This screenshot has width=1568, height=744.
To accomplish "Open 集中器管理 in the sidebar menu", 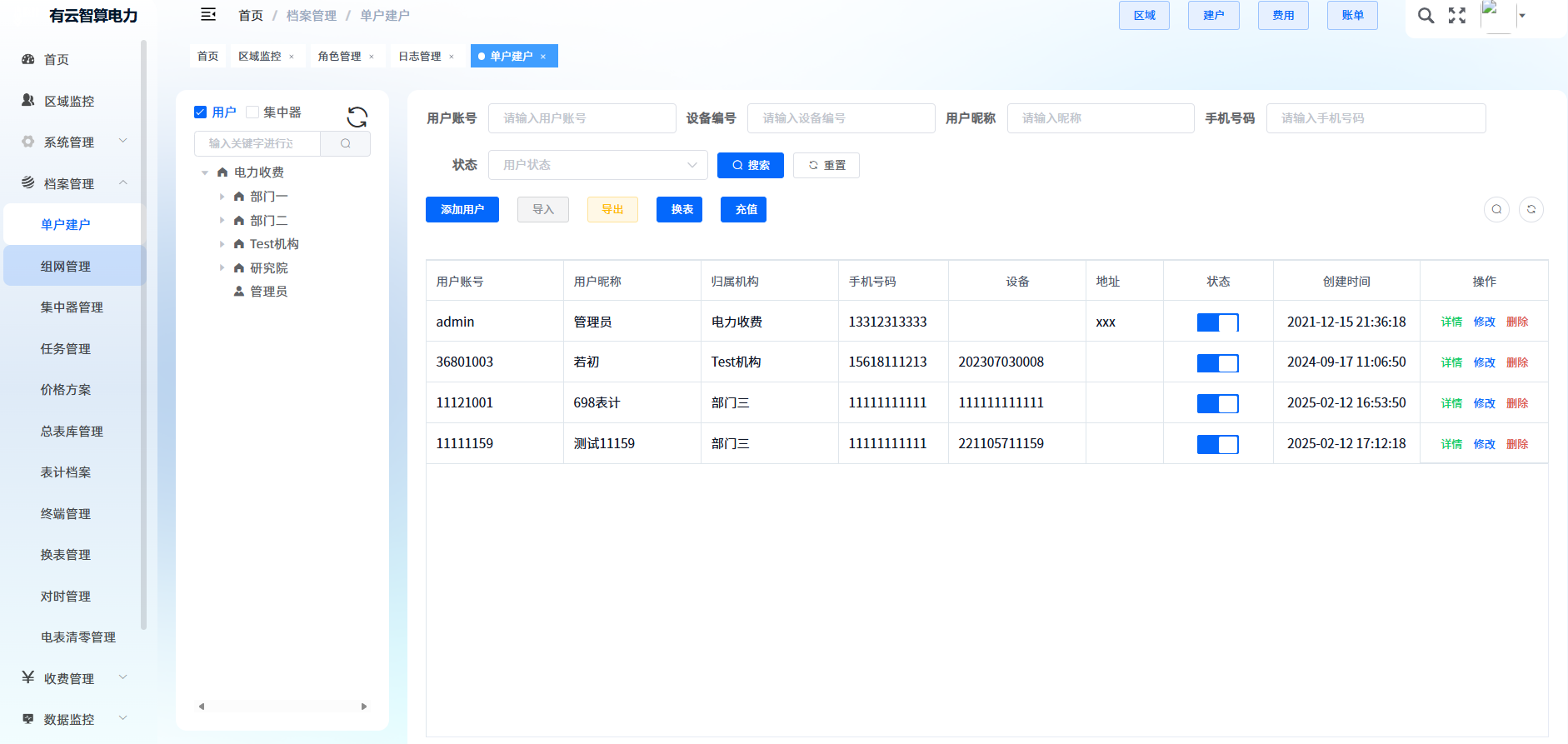I will [x=72, y=307].
